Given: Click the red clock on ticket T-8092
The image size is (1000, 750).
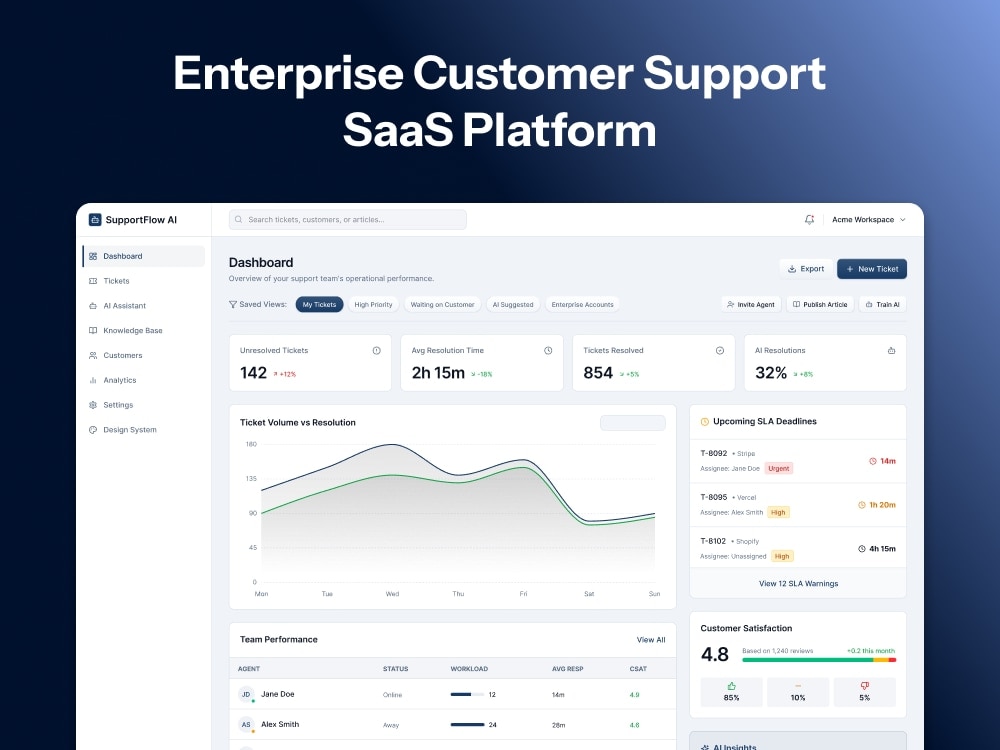Looking at the screenshot, I should coord(872,461).
